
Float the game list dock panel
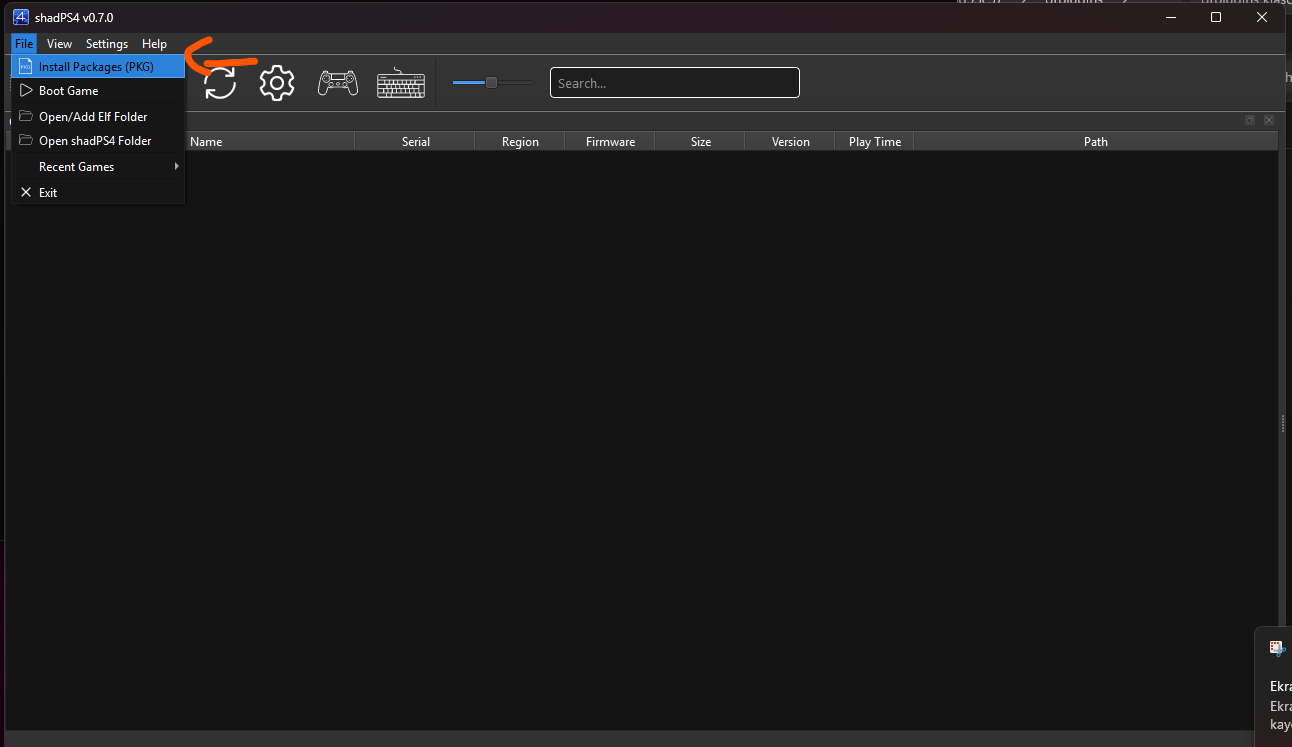tap(1250, 120)
